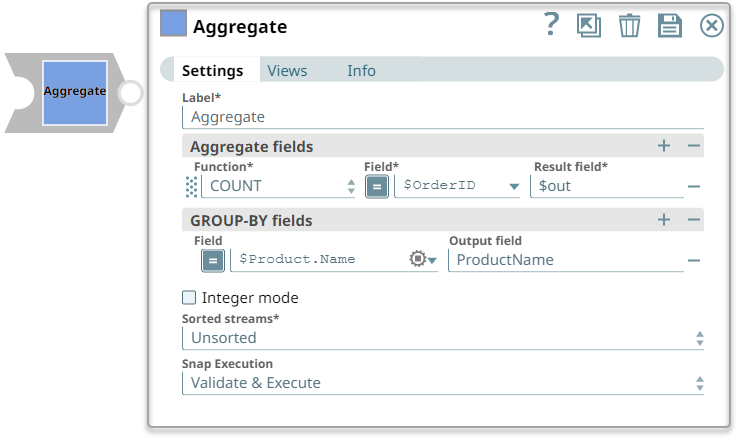This screenshot has width=747, height=440.
Task: Open the Snap Execution dropdown
Action: (x=443, y=383)
